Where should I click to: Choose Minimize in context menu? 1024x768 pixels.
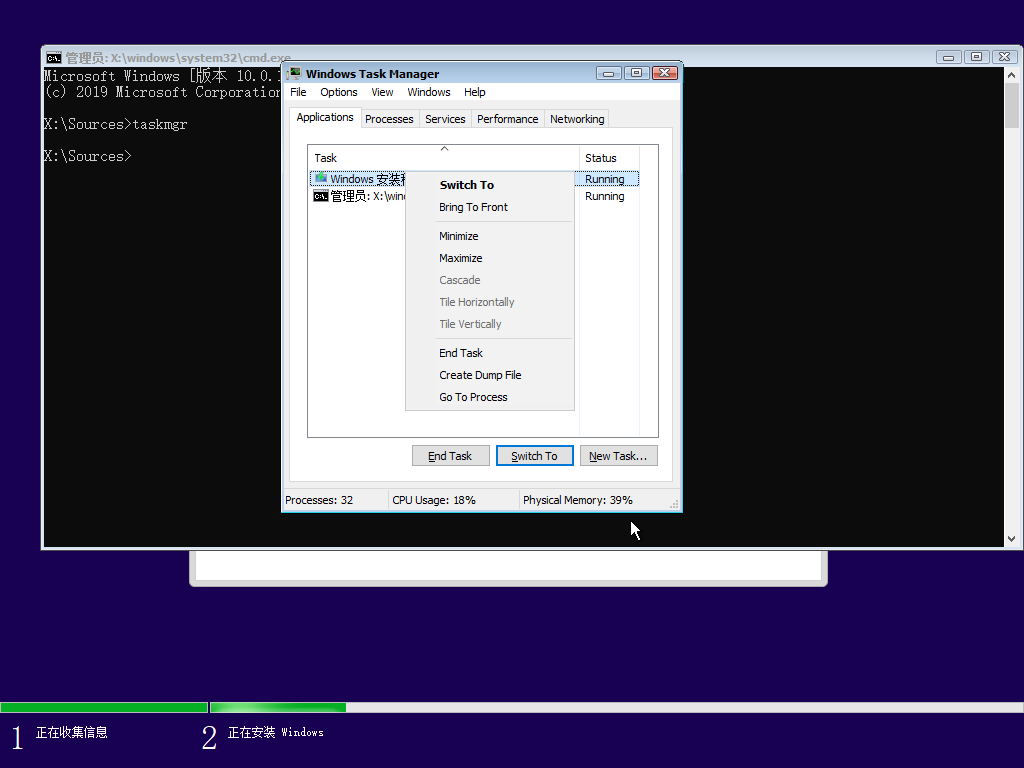490,236
